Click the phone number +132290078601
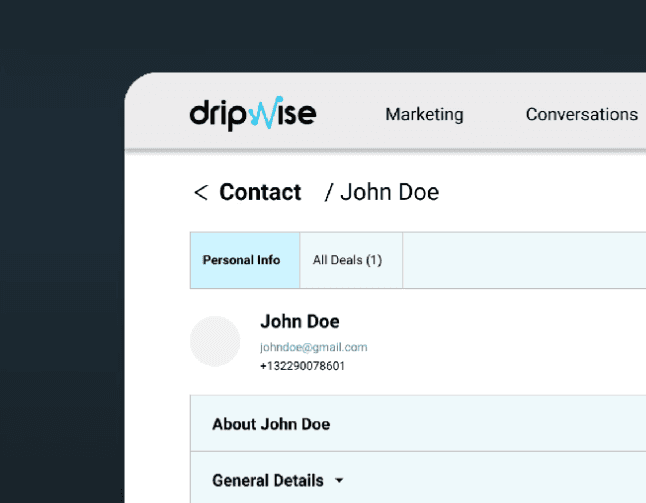 coord(302,366)
